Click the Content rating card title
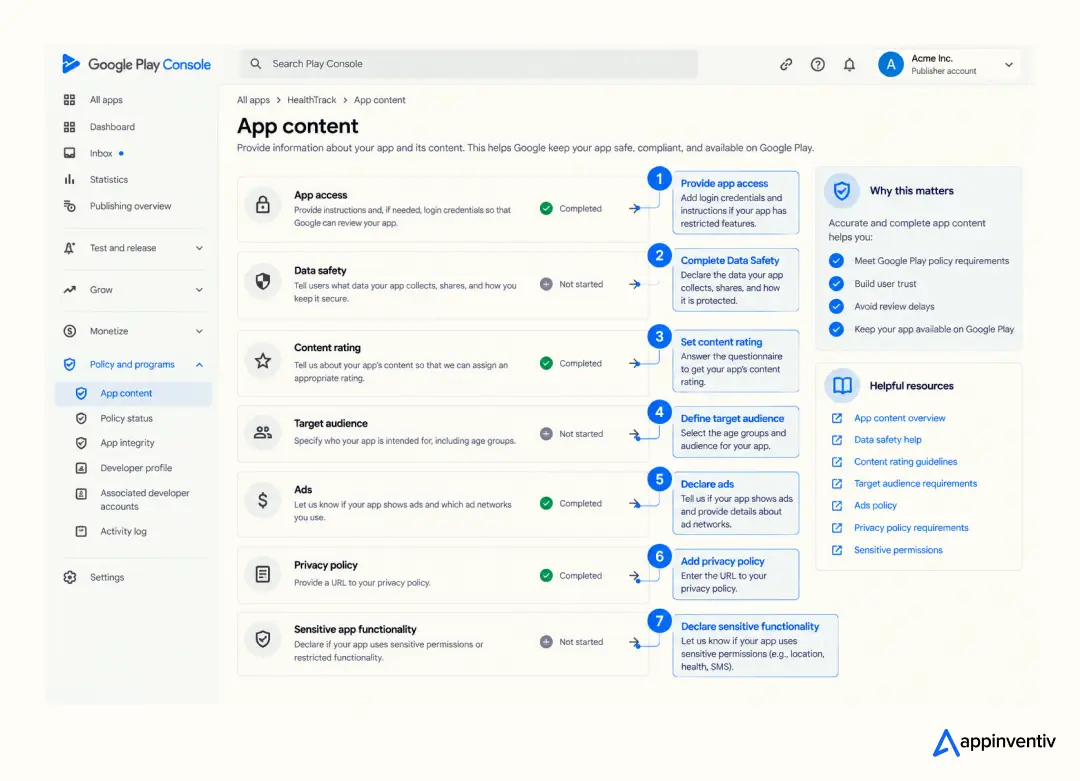 327,348
